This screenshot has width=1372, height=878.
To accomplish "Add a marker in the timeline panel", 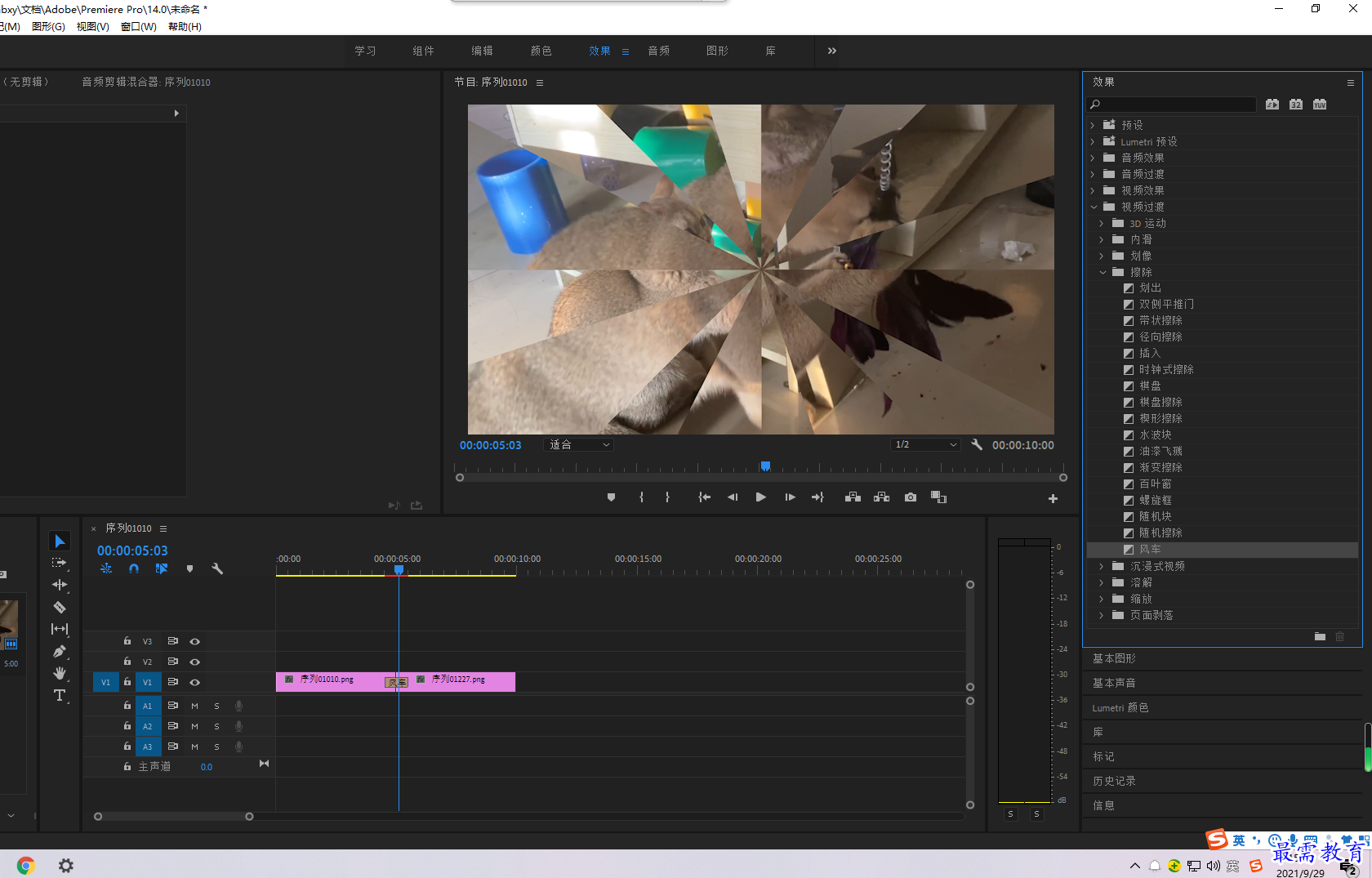I will (x=189, y=568).
